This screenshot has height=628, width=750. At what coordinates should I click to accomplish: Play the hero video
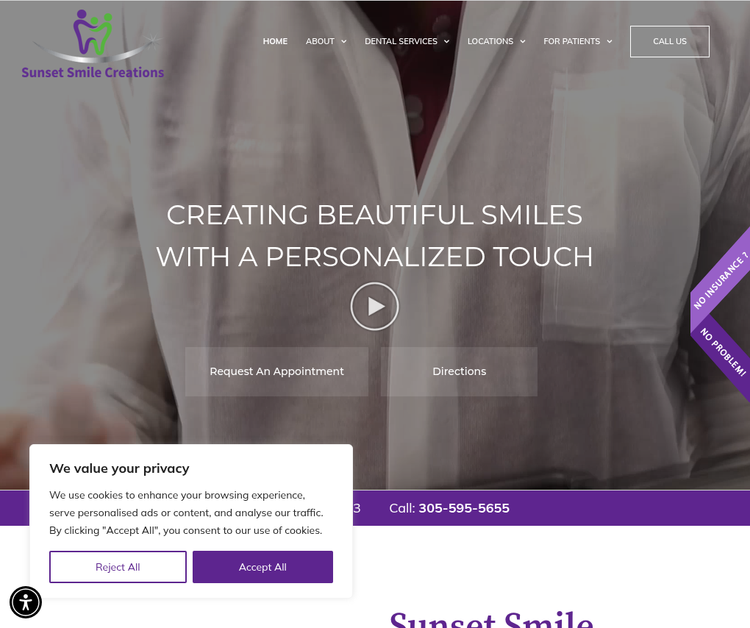pos(375,306)
